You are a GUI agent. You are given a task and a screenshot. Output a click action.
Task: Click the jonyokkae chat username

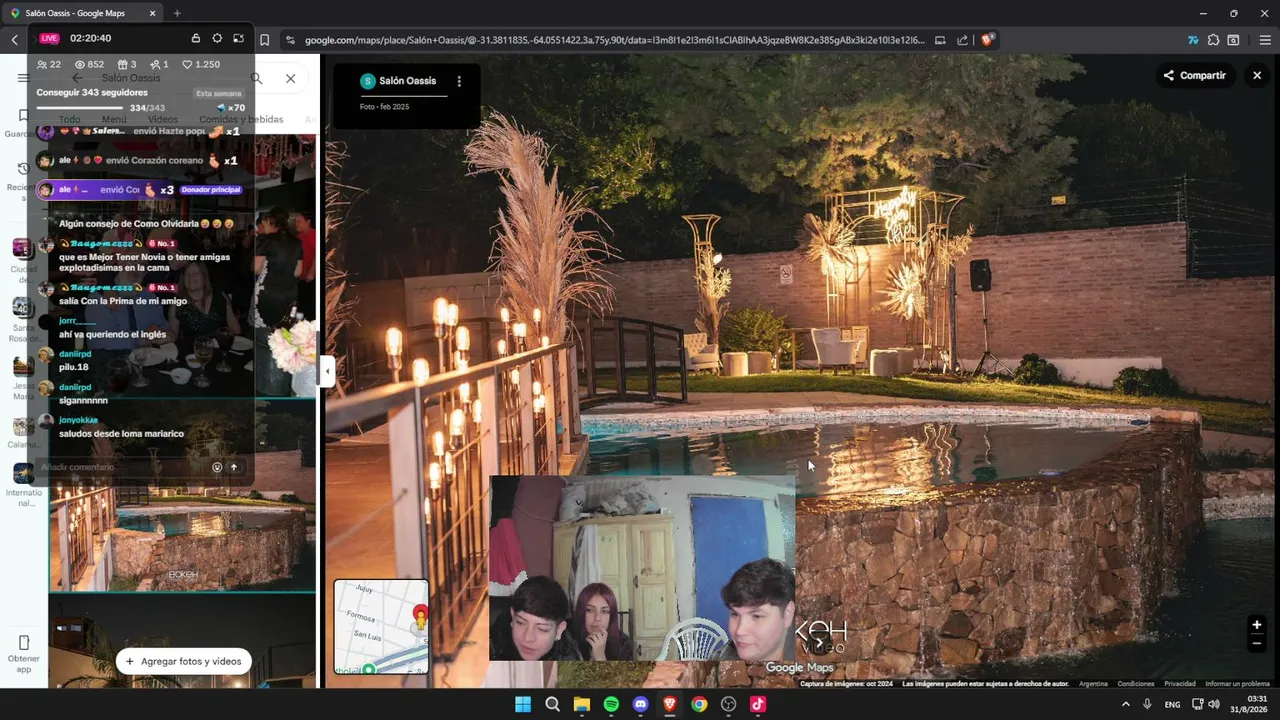78,420
